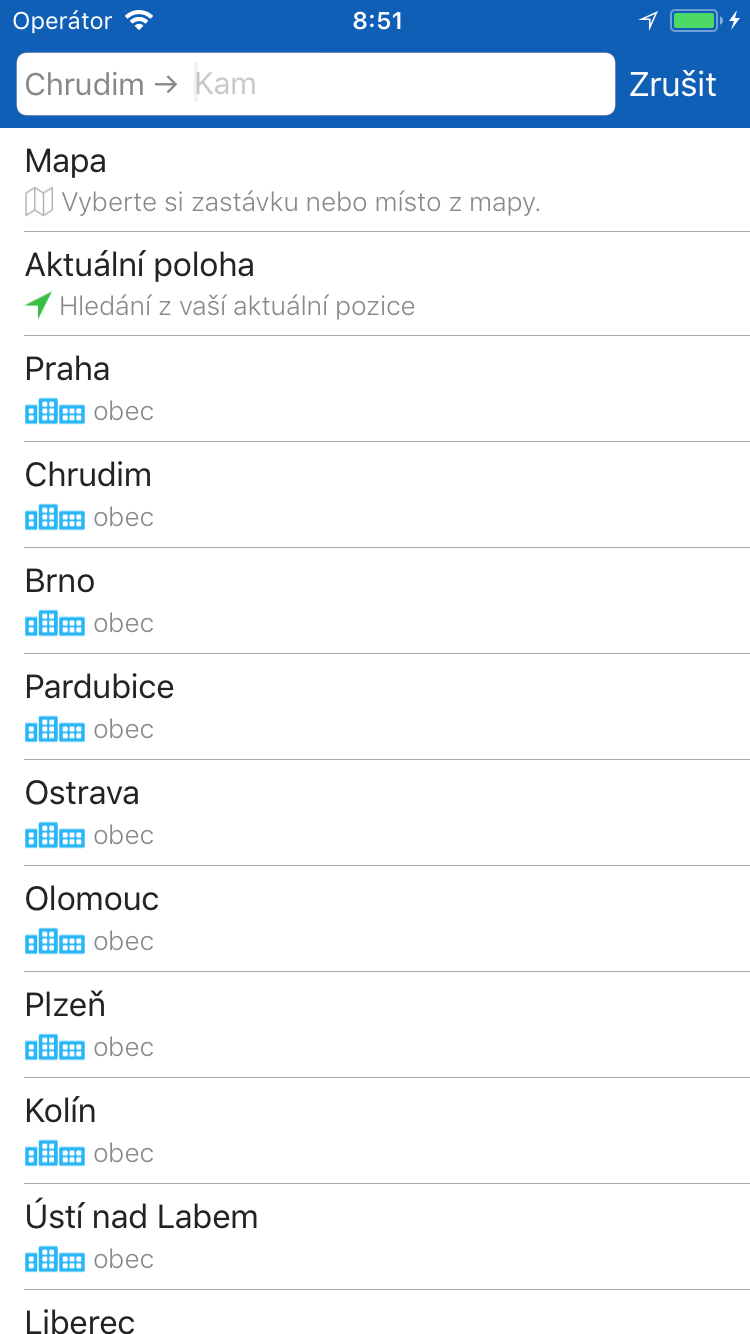Screen dimensions: 750x1334
Task: Tap the city icon under Plzeň
Action: [x=55, y=1048]
